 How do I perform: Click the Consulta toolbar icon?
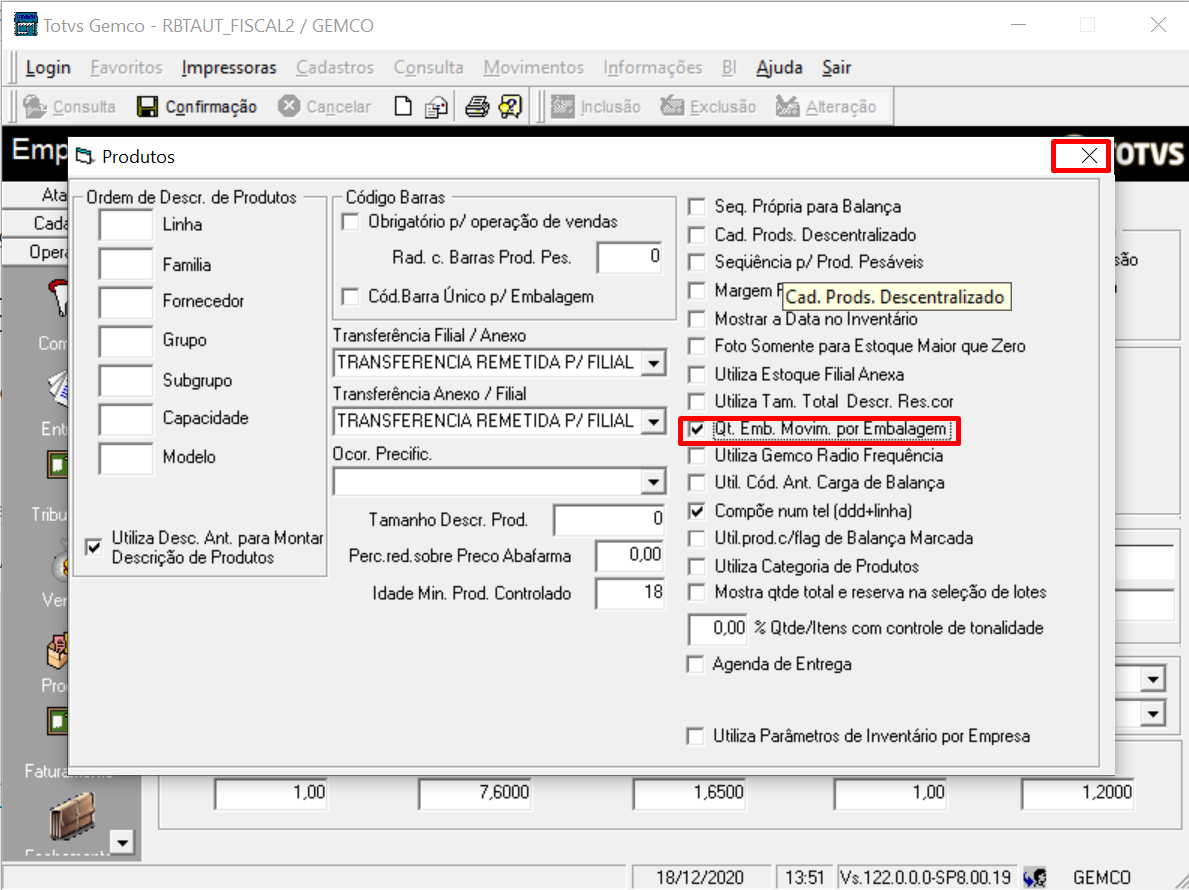pos(34,106)
